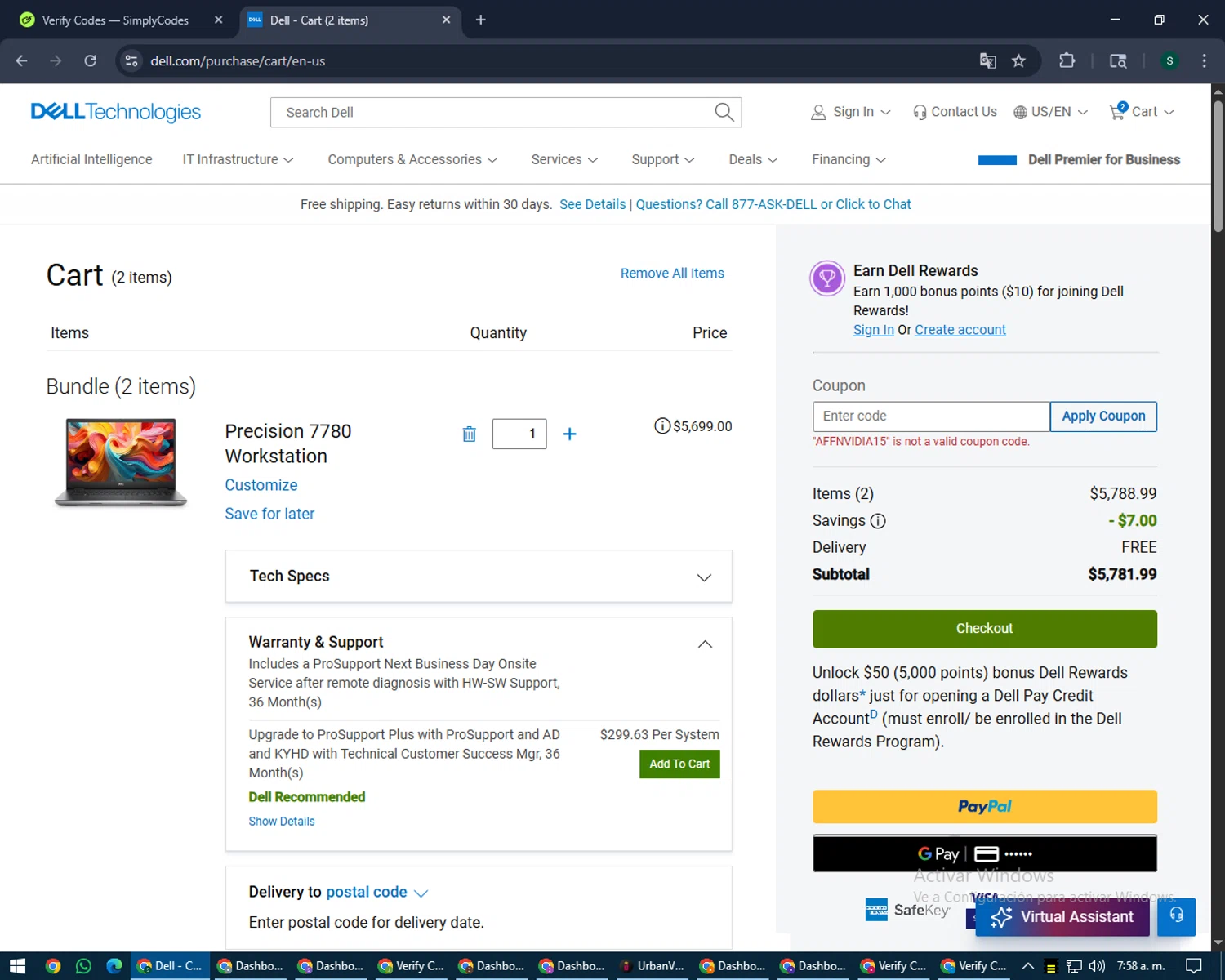1225x980 pixels.
Task: Click Apply Coupon button
Action: tap(1103, 416)
